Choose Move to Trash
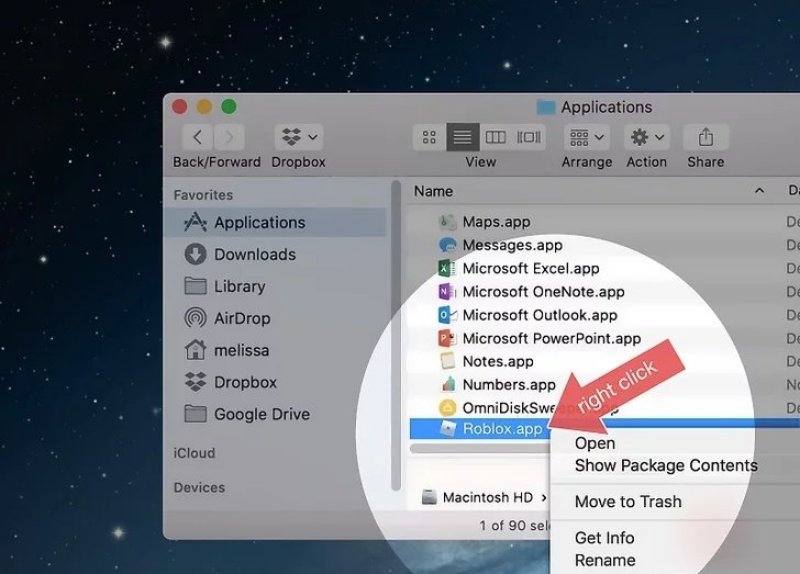This screenshot has height=574, width=800. 629,502
